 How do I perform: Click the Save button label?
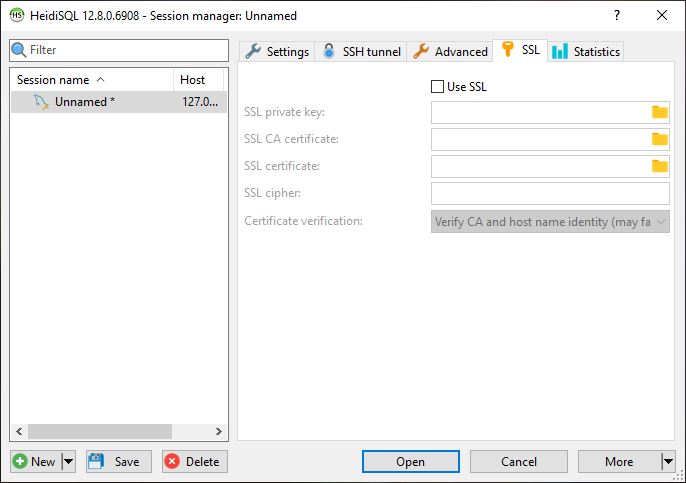(127, 462)
